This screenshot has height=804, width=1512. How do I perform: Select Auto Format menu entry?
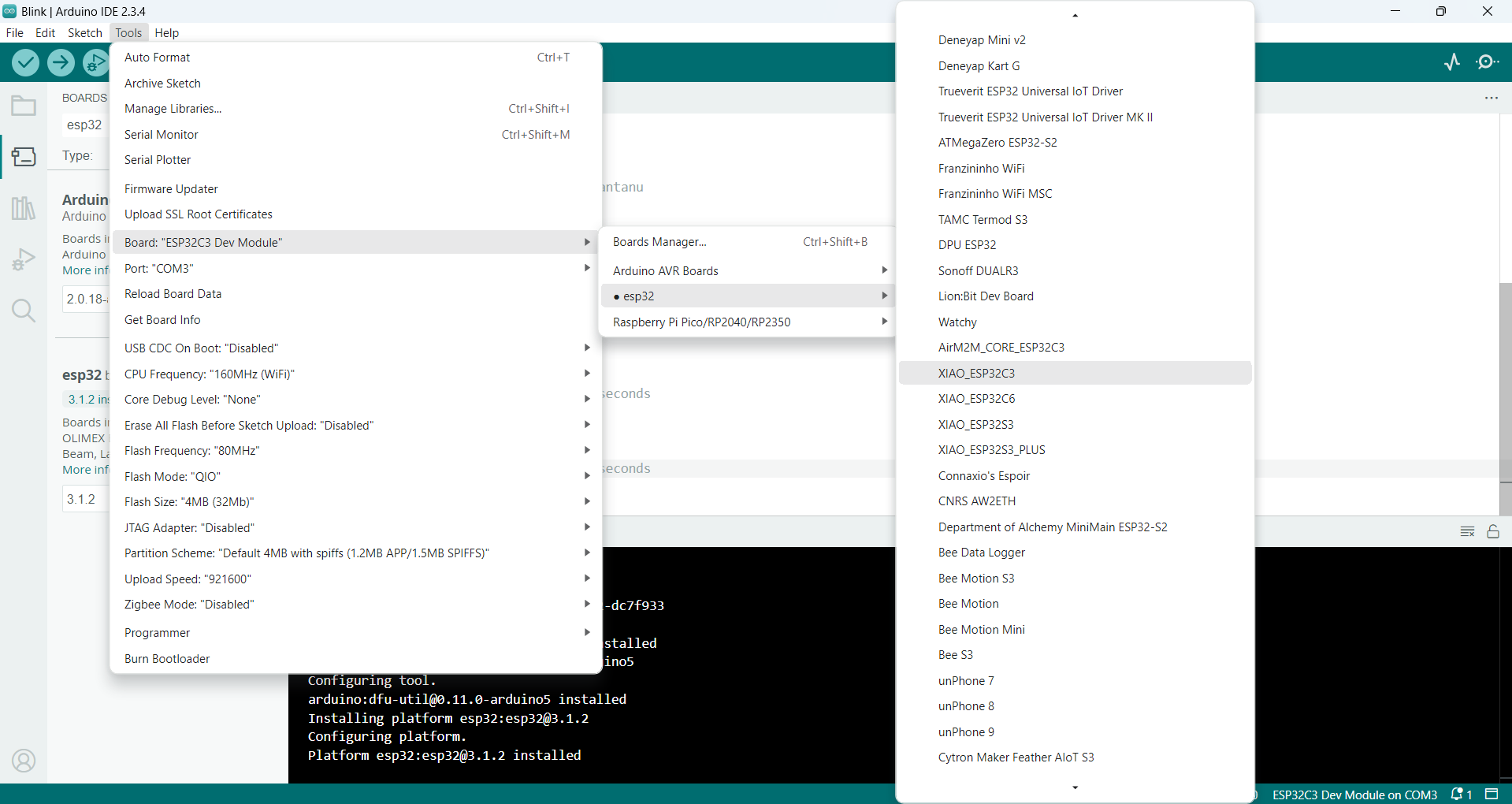(356, 57)
